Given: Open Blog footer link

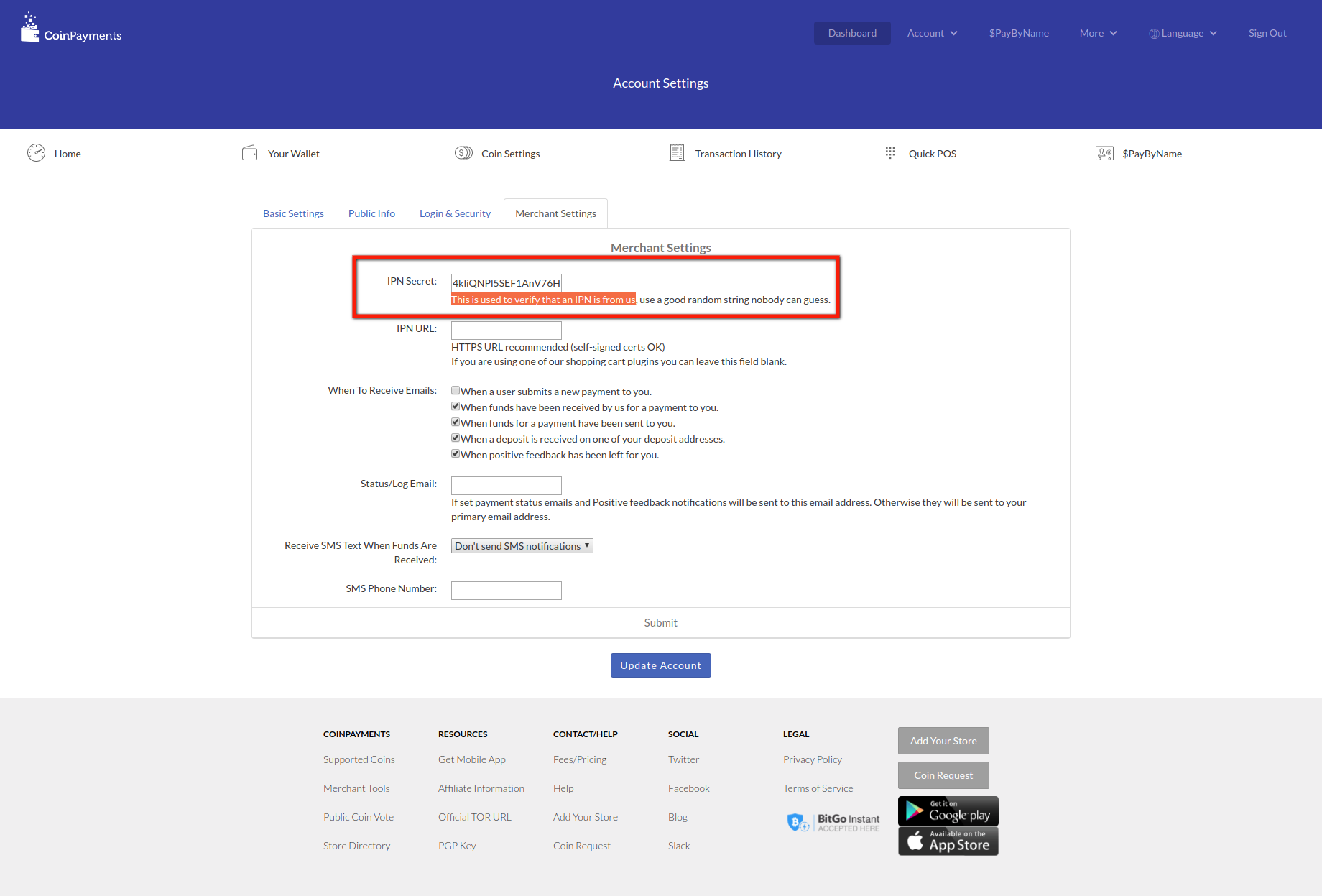Looking at the screenshot, I should pyautogui.click(x=678, y=817).
